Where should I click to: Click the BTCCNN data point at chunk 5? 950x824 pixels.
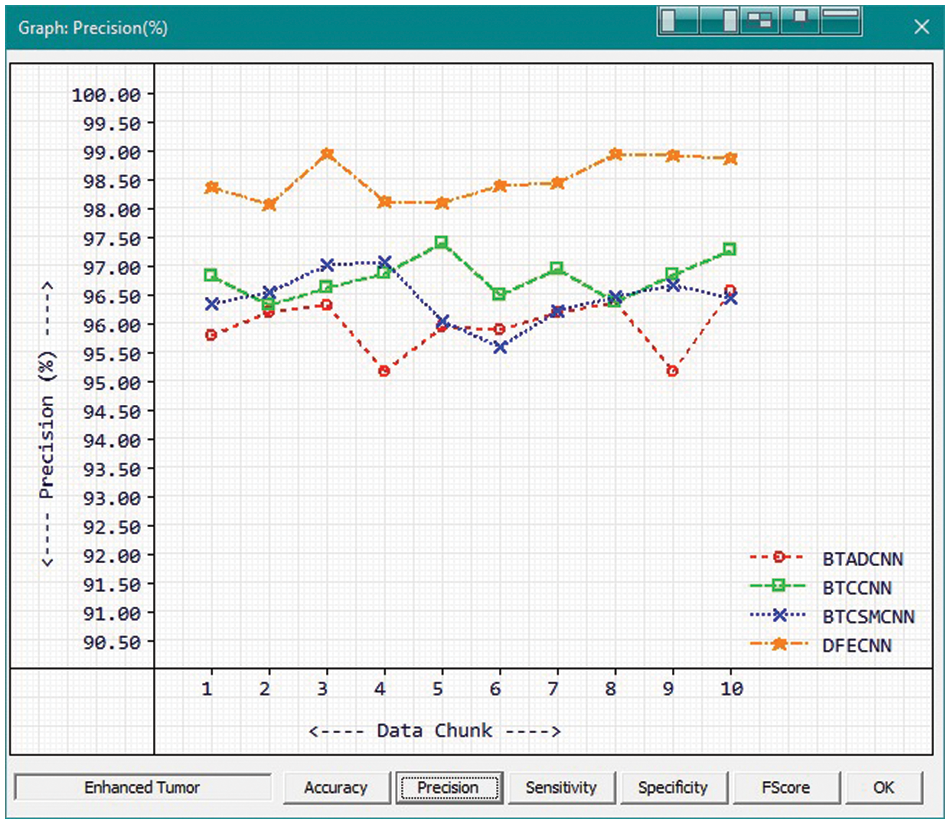441,242
